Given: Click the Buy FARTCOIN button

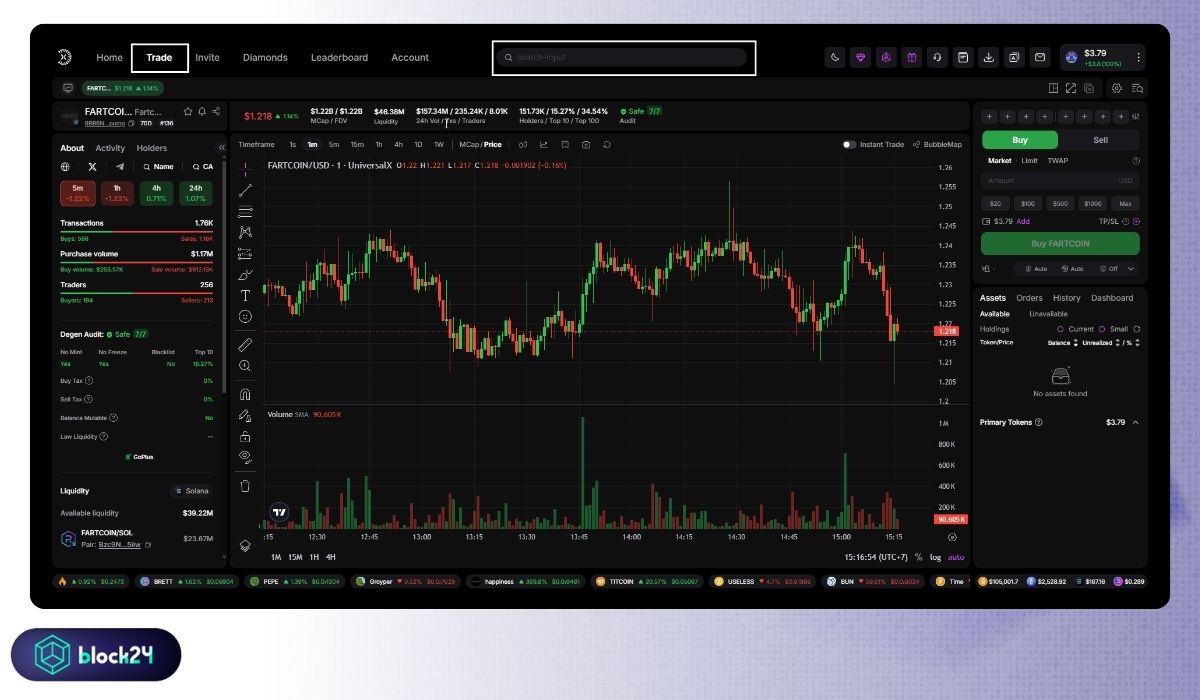Looking at the screenshot, I should tap(1060, 243).
